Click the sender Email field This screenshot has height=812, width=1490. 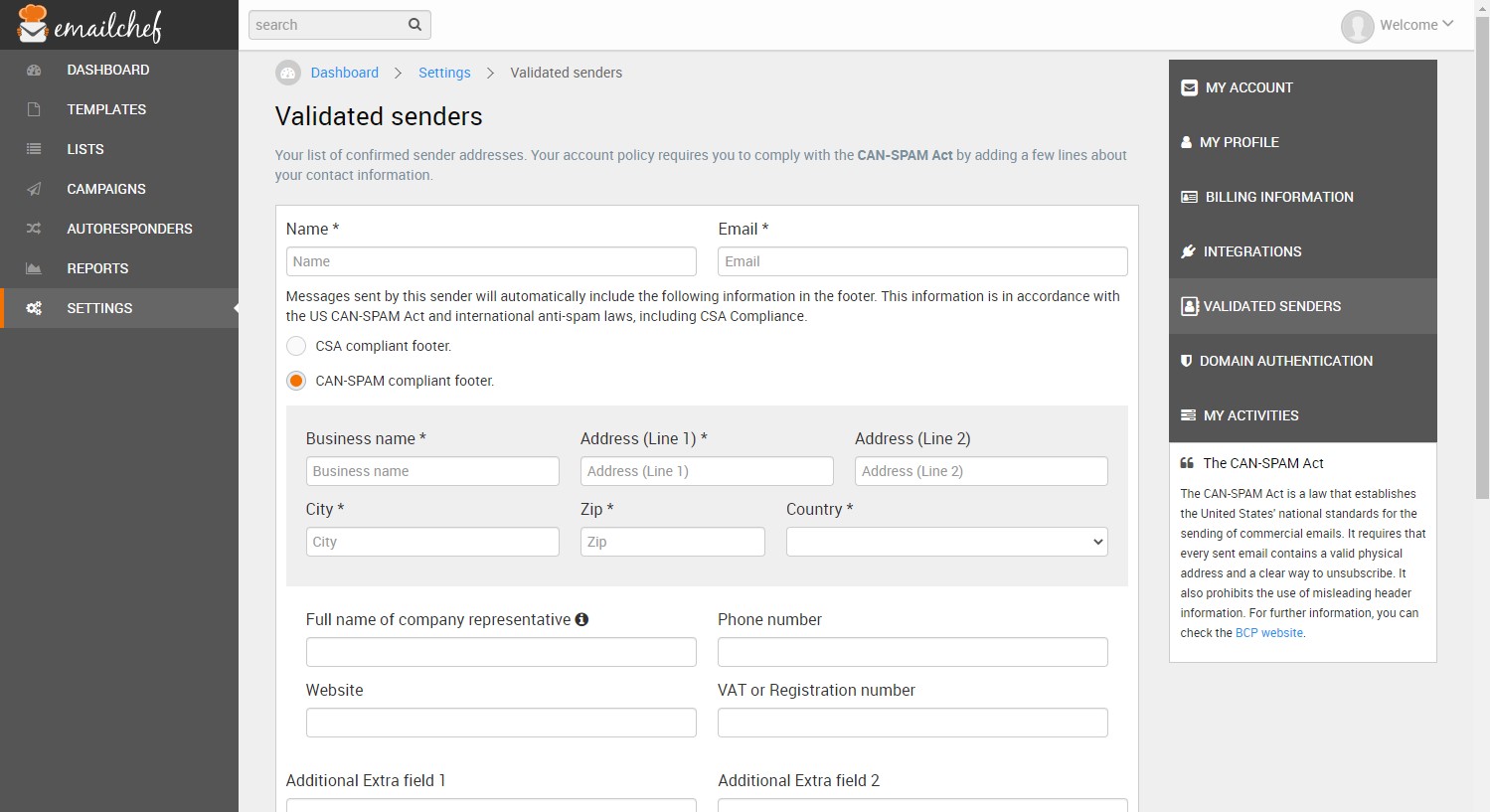pyautogui.click(x=922, y=261)
